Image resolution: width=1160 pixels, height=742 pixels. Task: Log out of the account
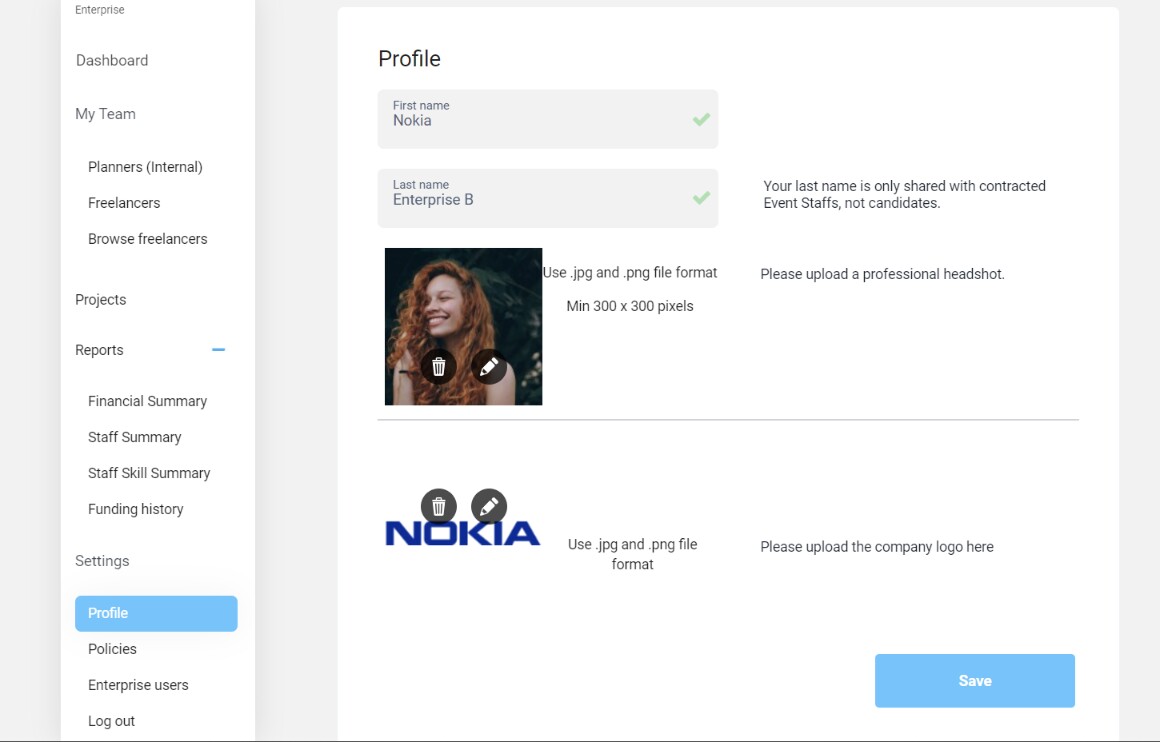pos(111,721)
